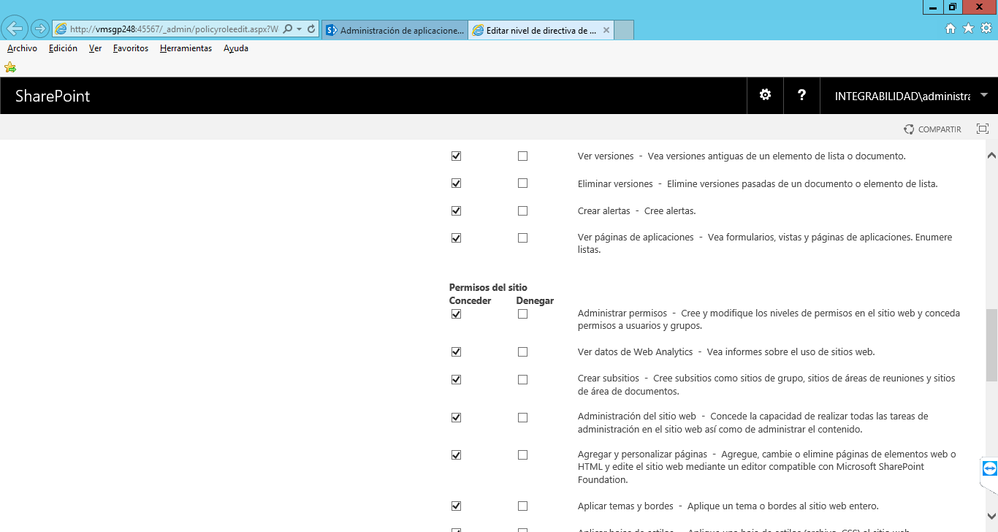
Task: Uncheck Conceder for Eliminar versiones
Action: coord(456,183)
